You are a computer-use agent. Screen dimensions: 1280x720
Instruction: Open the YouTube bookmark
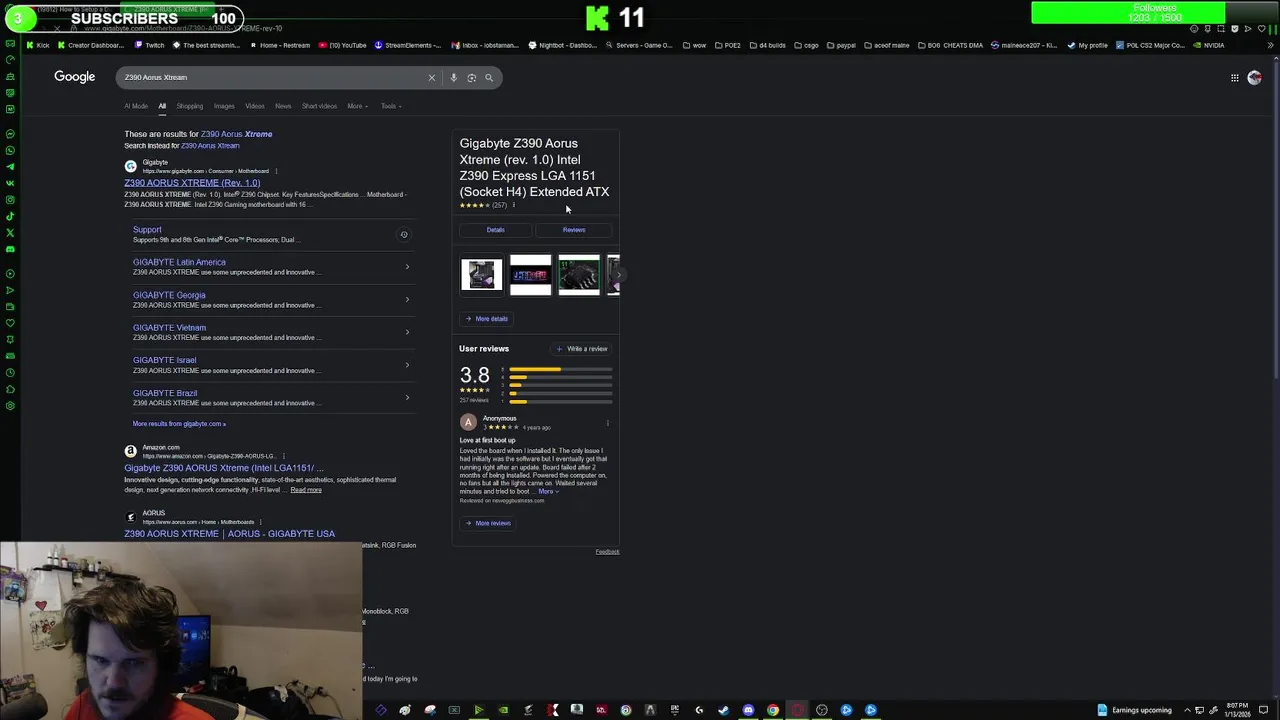[342, 45]
